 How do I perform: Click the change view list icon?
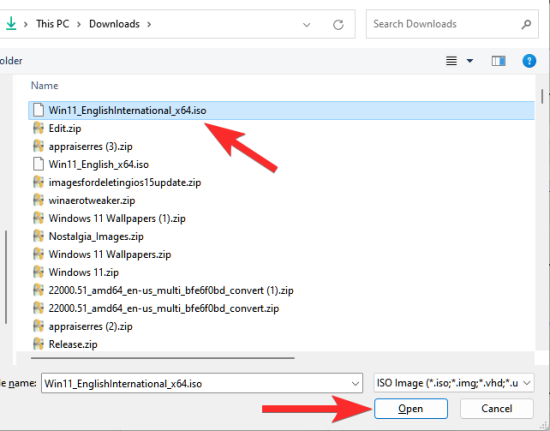pos(451,61)
